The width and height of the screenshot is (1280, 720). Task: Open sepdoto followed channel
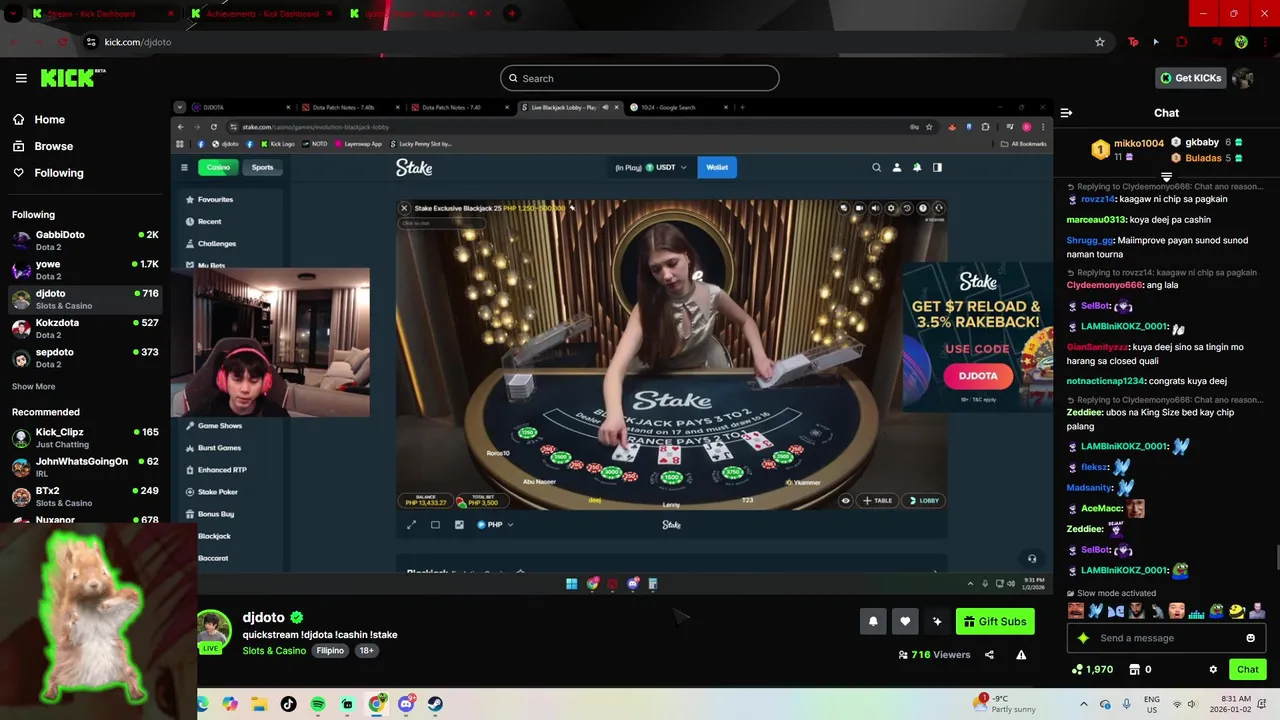[x=85, y=358]
